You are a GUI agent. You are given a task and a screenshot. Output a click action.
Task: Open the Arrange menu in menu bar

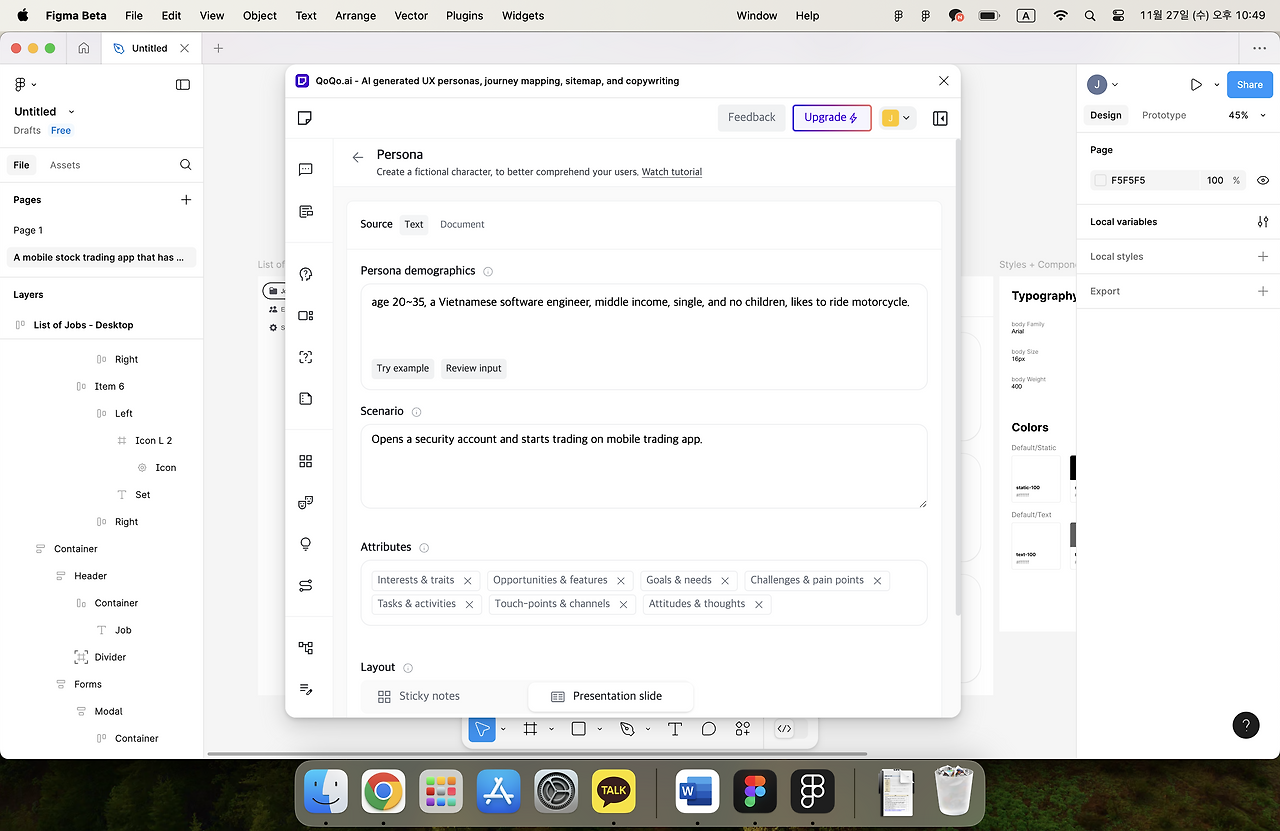[x=356, y=16]
